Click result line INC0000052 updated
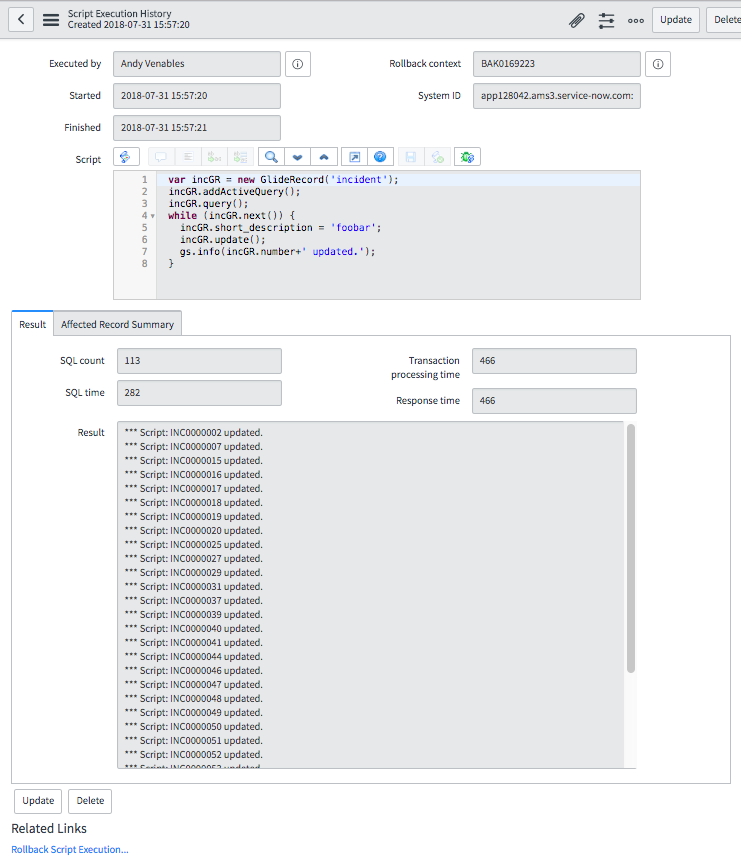The image size is (741, 865). point(194,755)
